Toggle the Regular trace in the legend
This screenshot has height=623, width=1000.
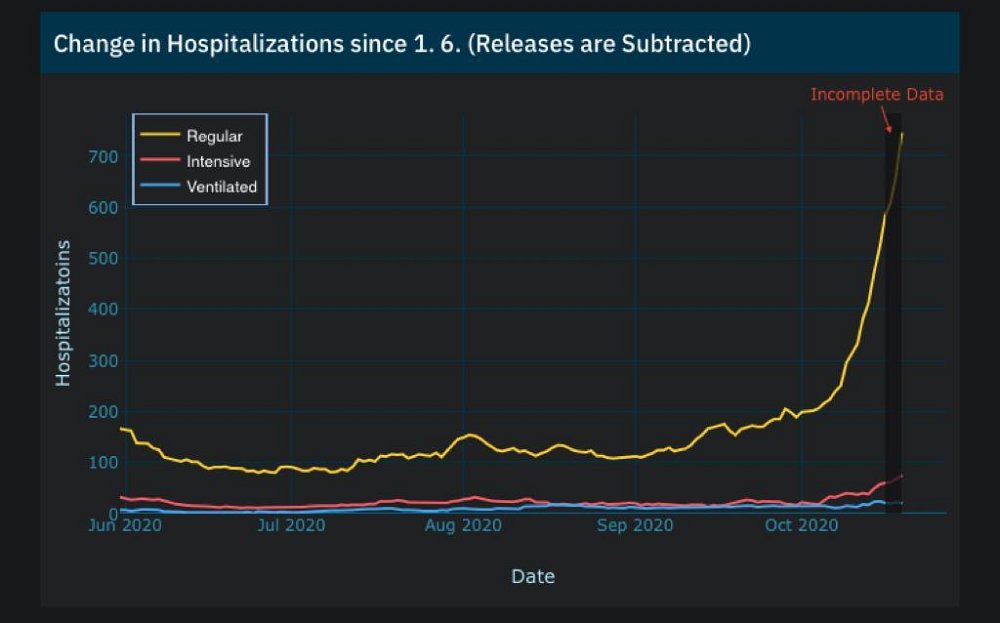click(214, 136)
